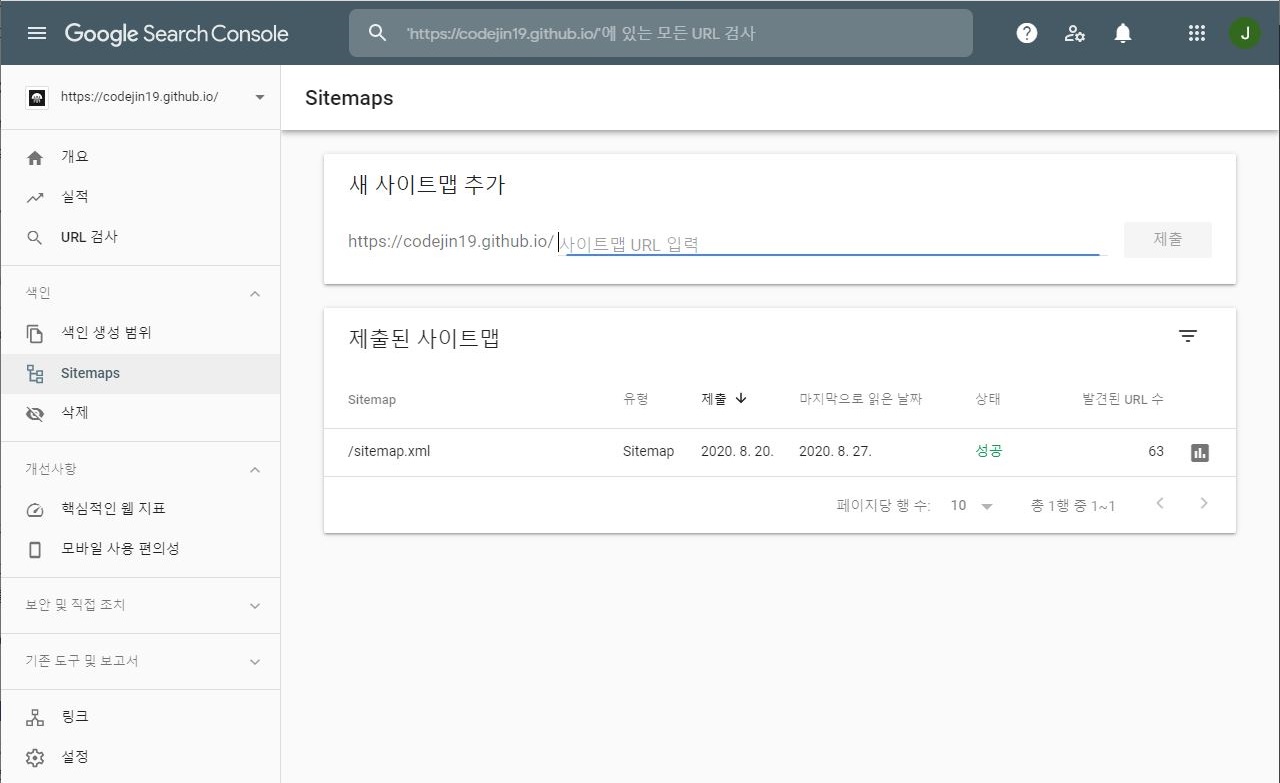The image size is (1280, 783).
Task: Expand the 보안 및 직접 조치 section
Action: (x=254, y=605)
